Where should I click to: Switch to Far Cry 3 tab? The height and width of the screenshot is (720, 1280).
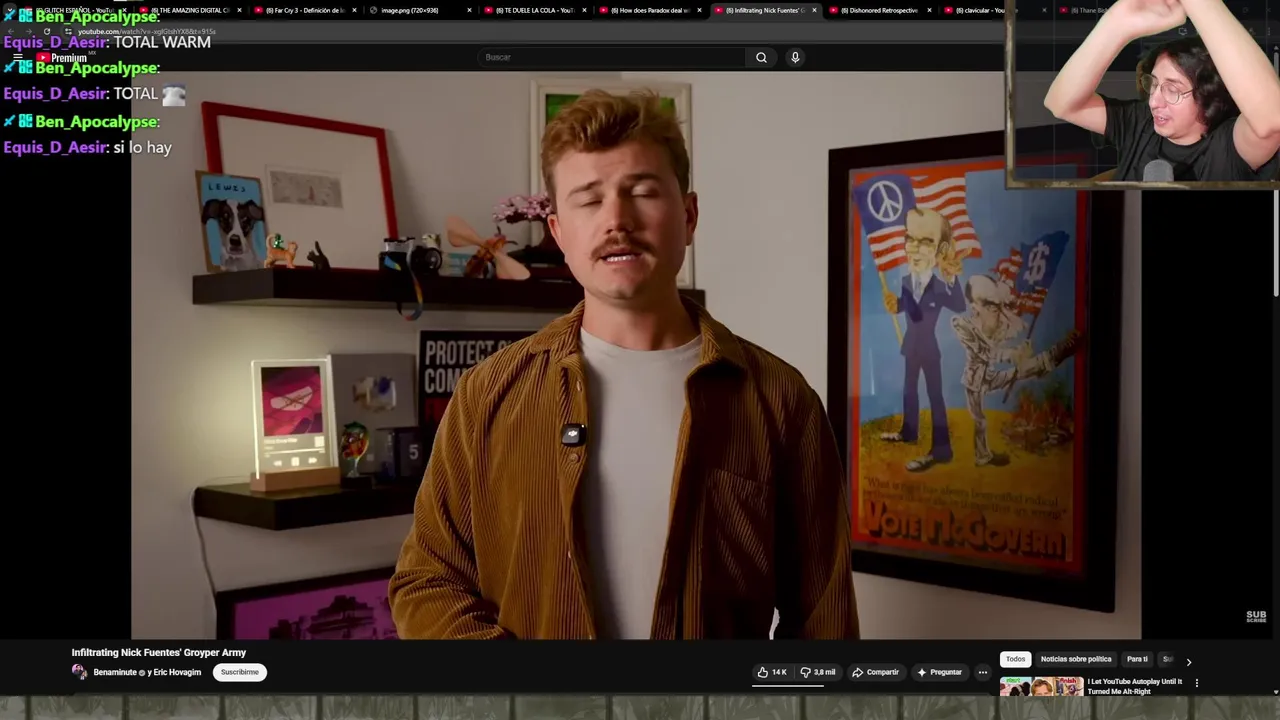pyautogui.click(x=304, y=10)
